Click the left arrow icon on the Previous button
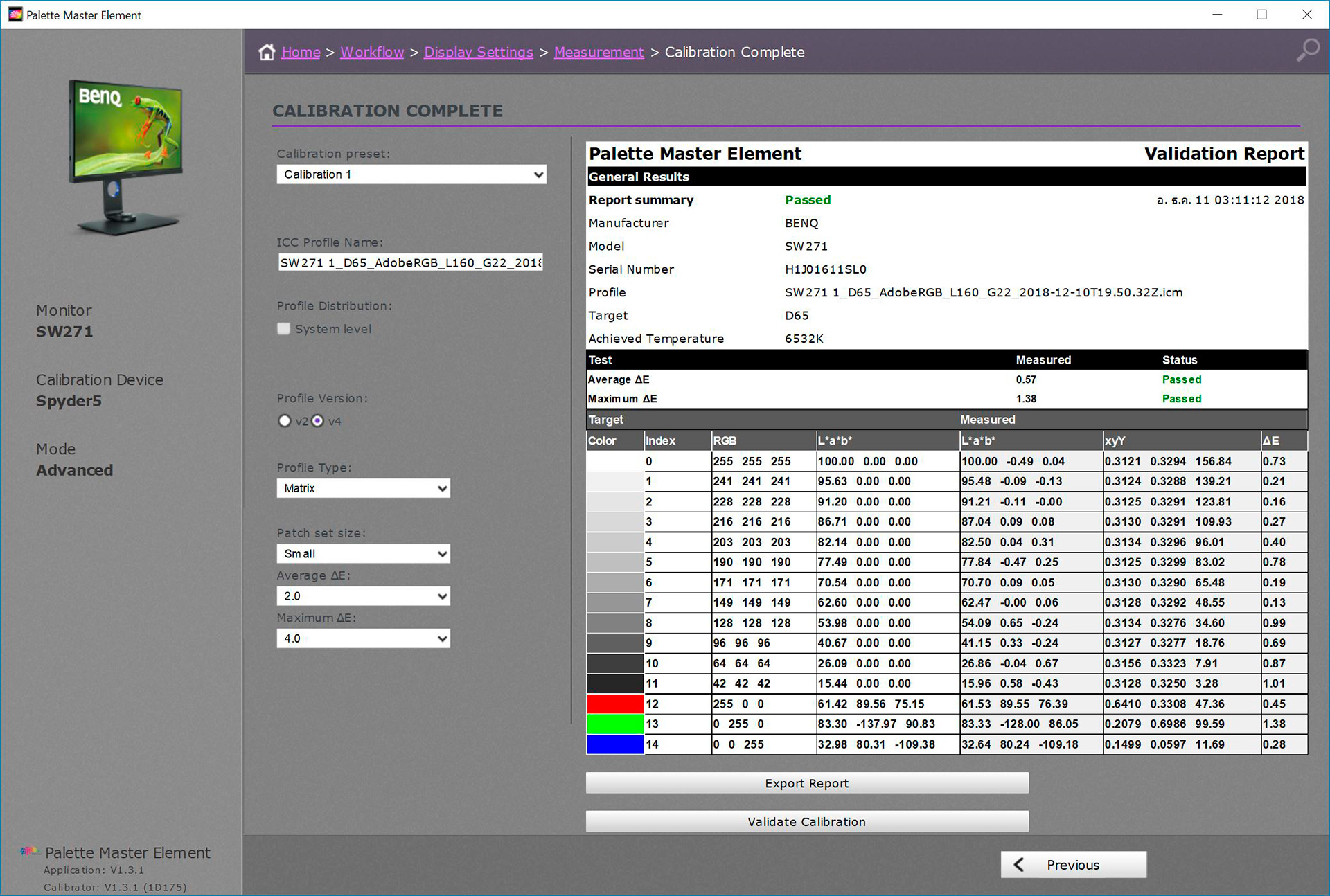This screenshot has width=1330, height=896. pos(1019,864)
